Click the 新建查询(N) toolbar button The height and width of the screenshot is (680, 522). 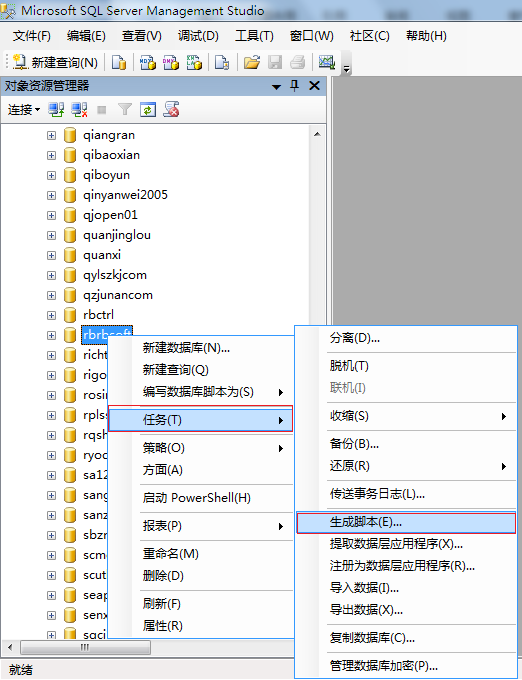coord(55,63)
